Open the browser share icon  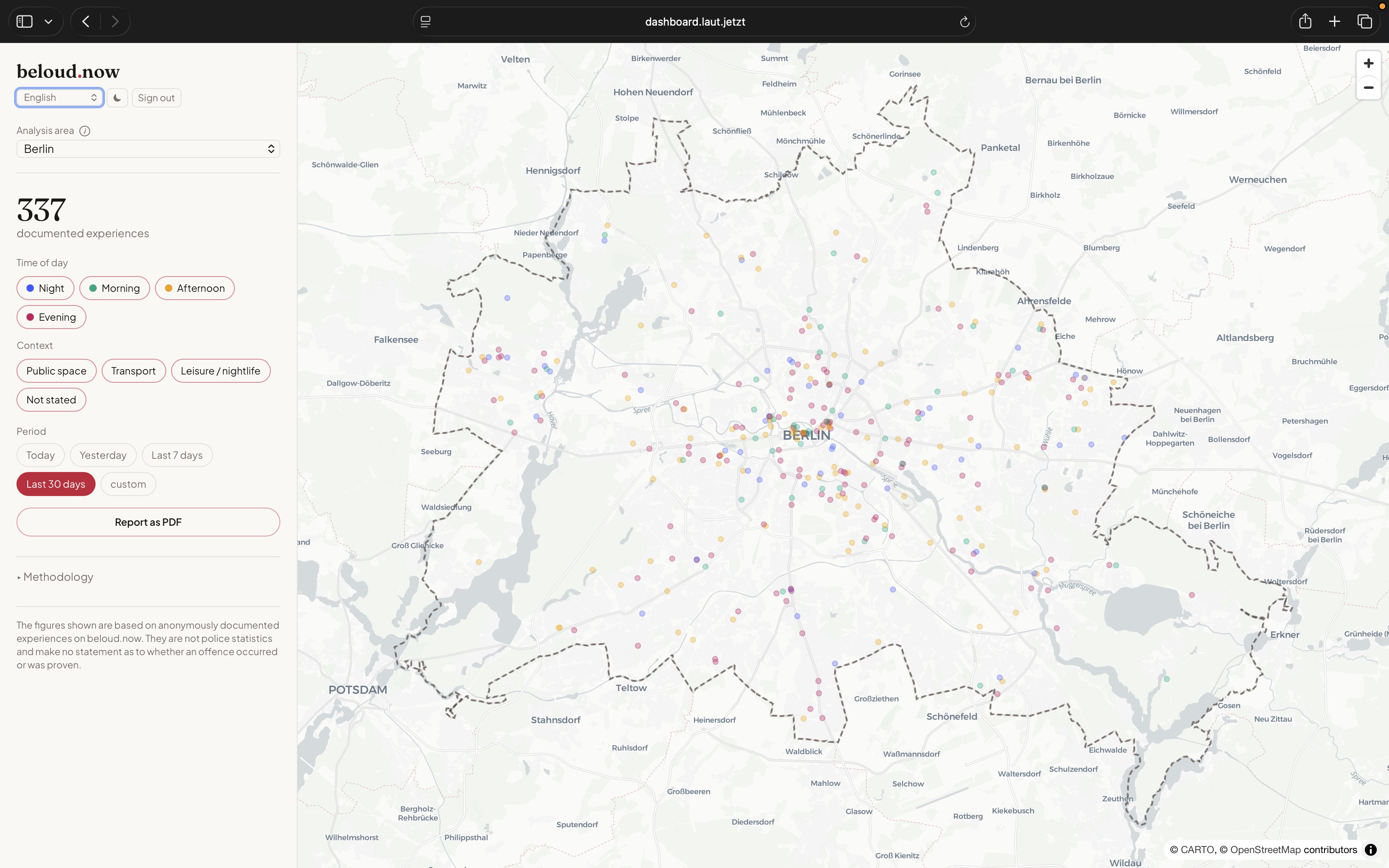click(1305, 21)
